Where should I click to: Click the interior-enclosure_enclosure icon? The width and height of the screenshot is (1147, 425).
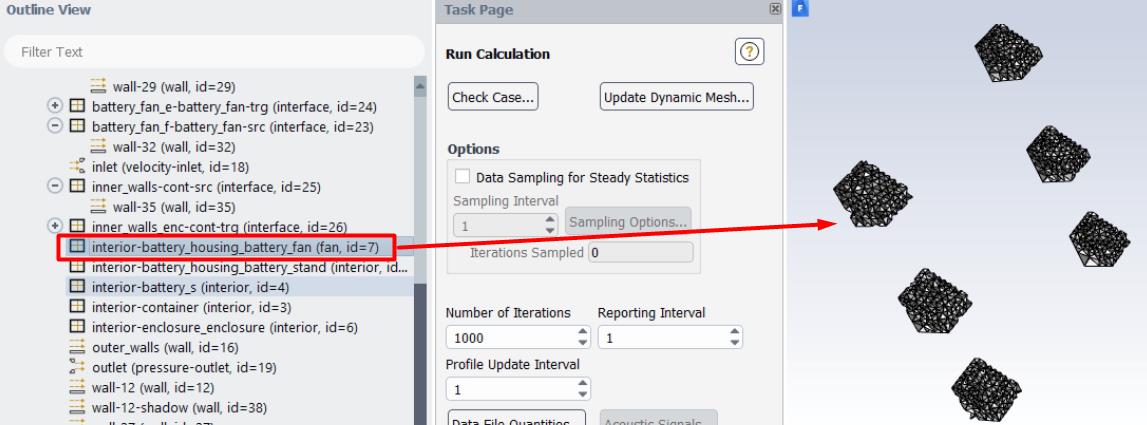77,327
